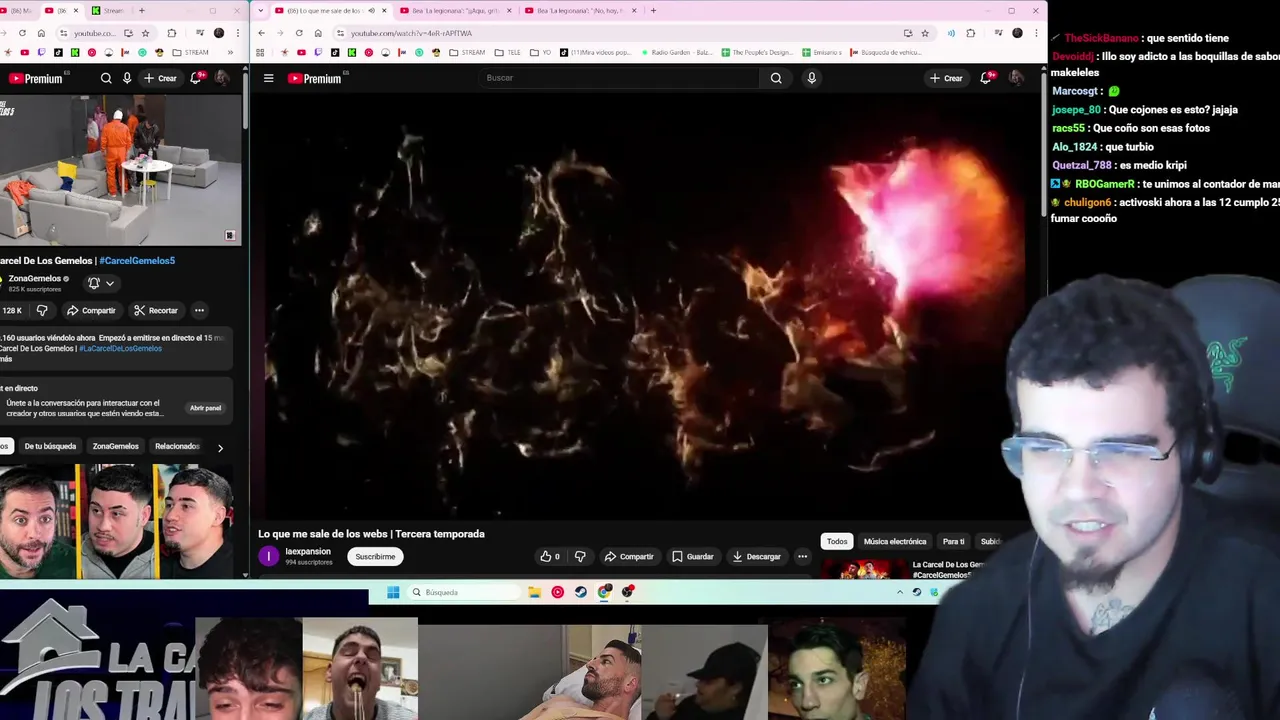Click YouTube Premium logo in right window
The width and height of the screenshot is (1280, 720).
click(x=315, y=78)
